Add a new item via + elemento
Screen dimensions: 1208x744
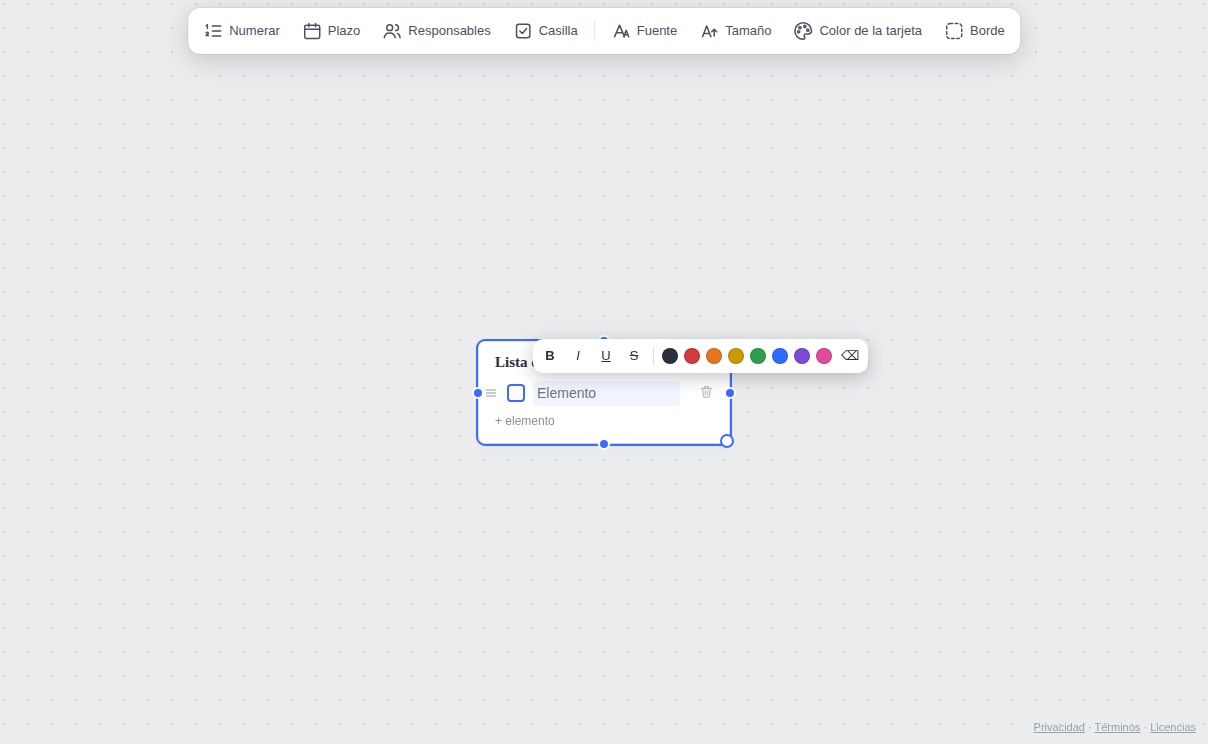coord(525,421)
